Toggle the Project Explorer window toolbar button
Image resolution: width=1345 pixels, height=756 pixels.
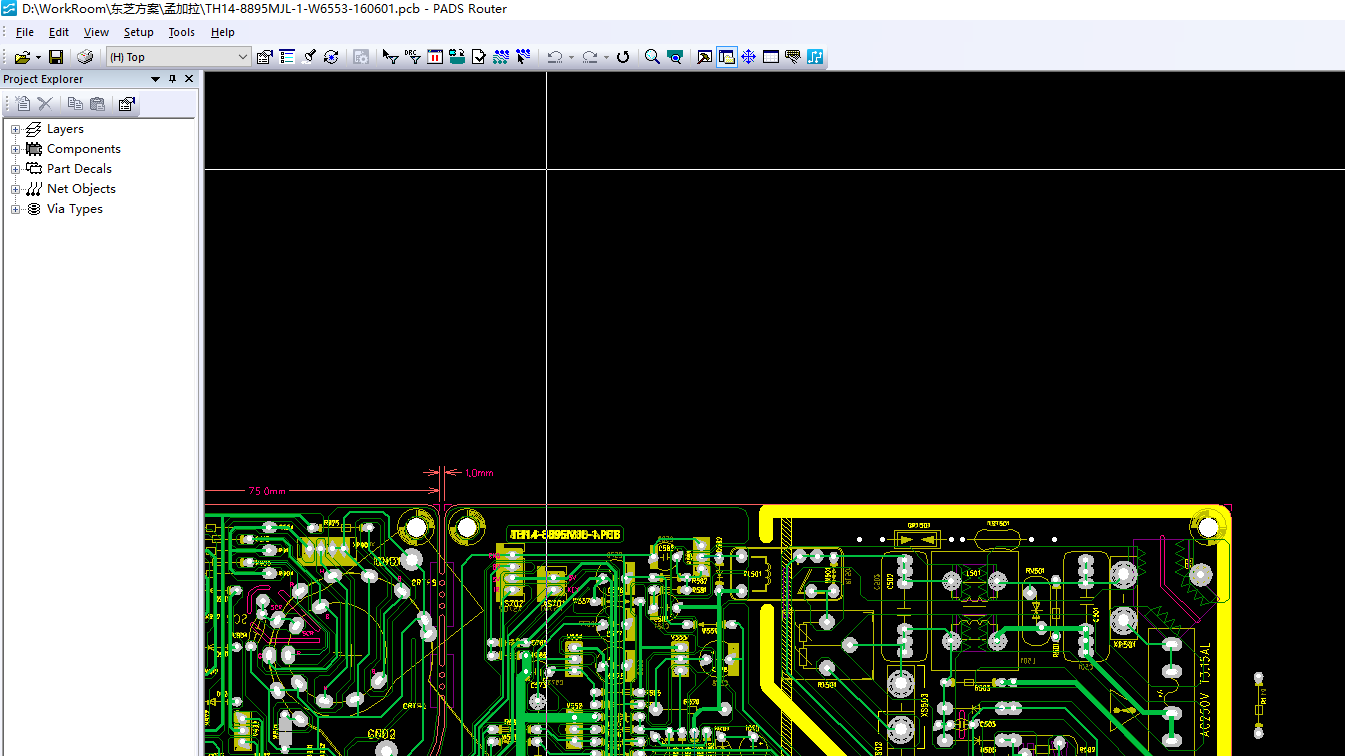[x=727, y=57]
